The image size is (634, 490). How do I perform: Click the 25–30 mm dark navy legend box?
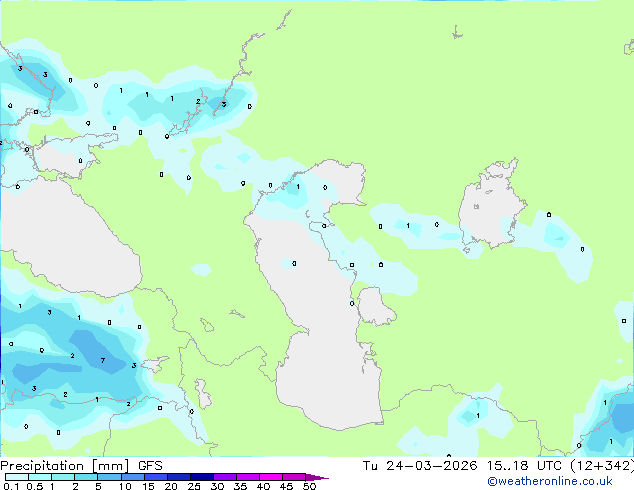pos(202,477)
